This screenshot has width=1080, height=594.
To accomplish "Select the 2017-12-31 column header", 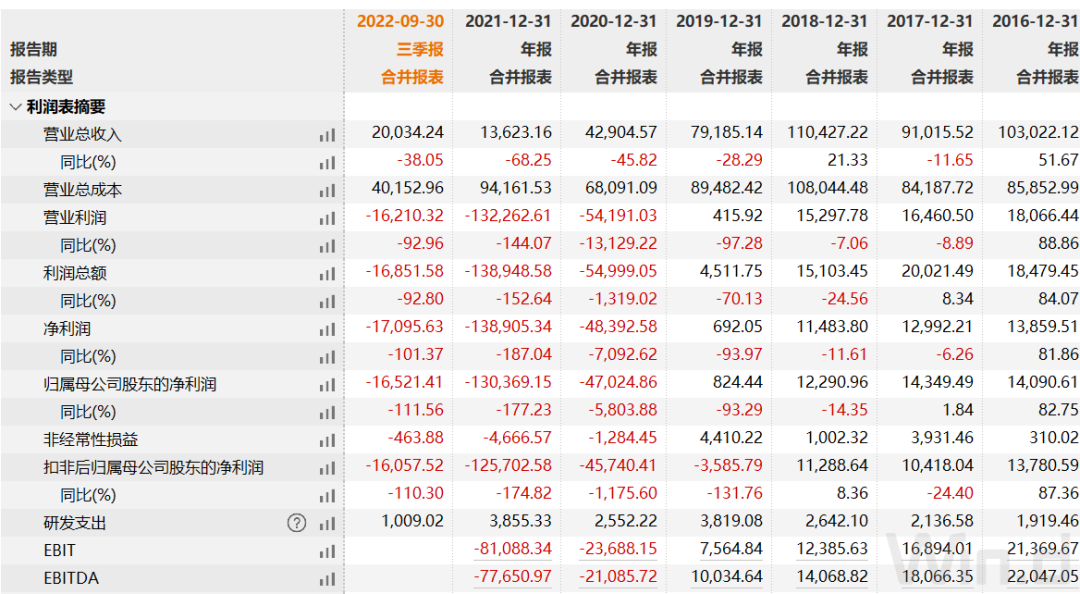I will [x=930, y=21].
